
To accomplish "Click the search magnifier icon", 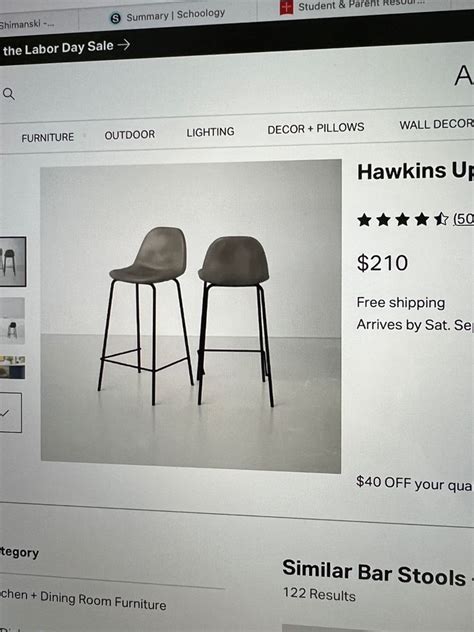I will click(x=8, y=94).
